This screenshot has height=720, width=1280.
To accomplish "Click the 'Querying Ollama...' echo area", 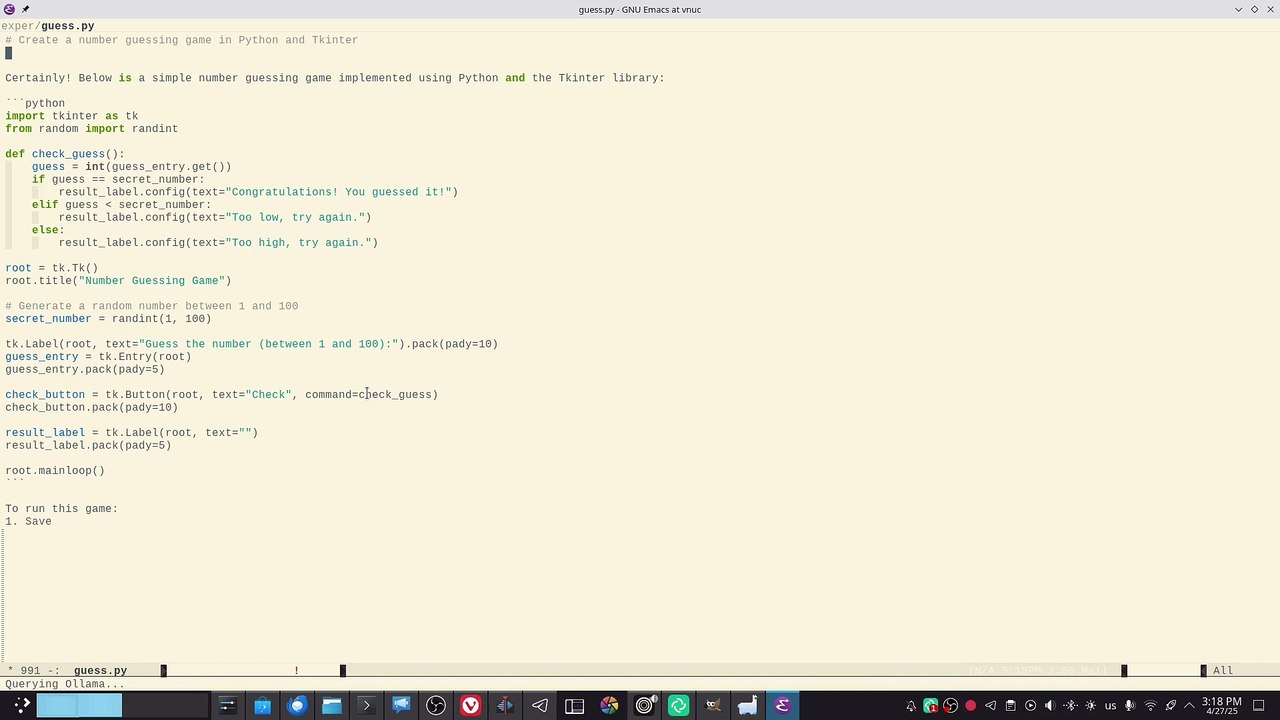I will [x=64, y=684].
